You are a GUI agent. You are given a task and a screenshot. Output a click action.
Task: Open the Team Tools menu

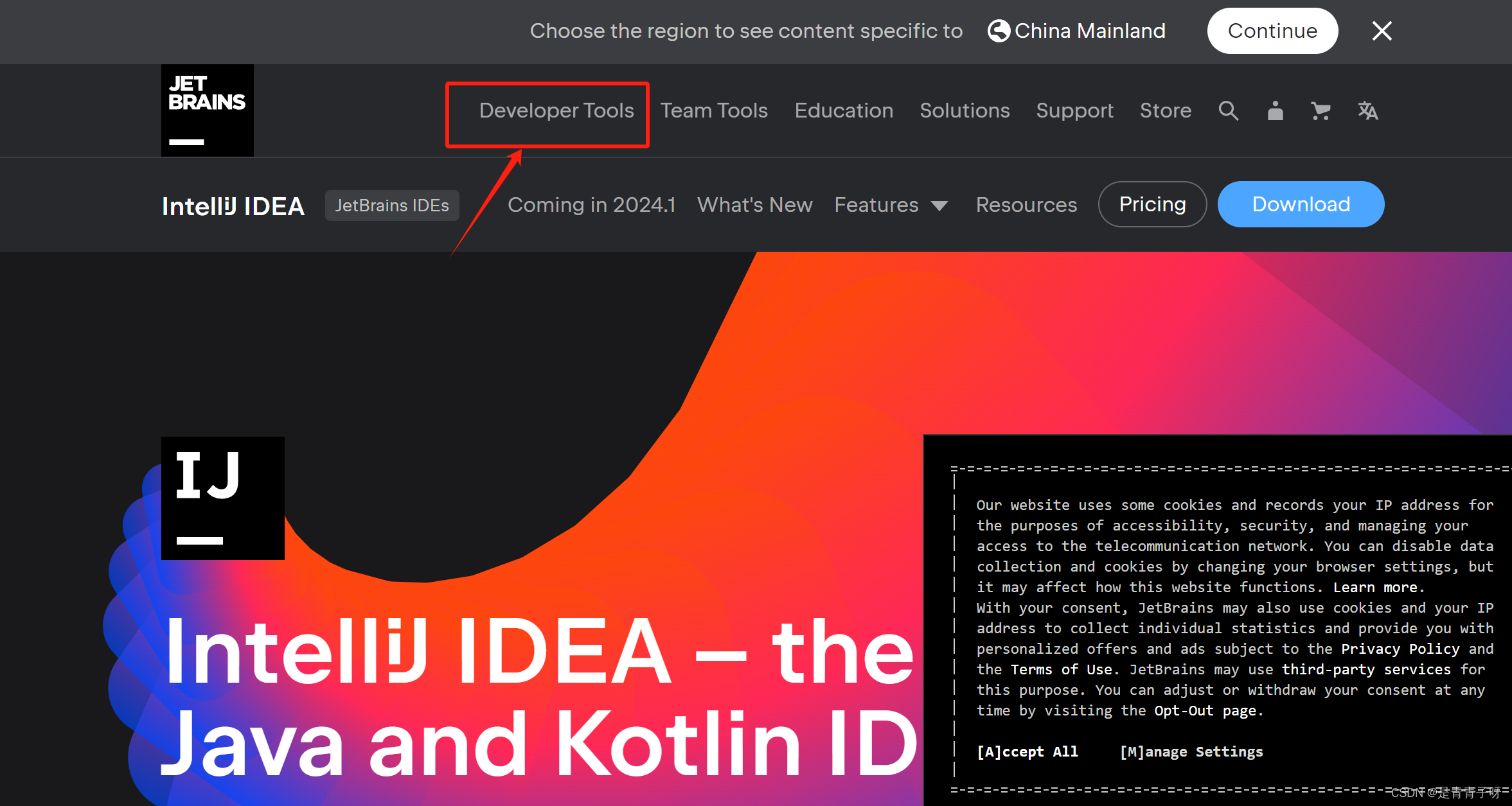pos(714,110)
